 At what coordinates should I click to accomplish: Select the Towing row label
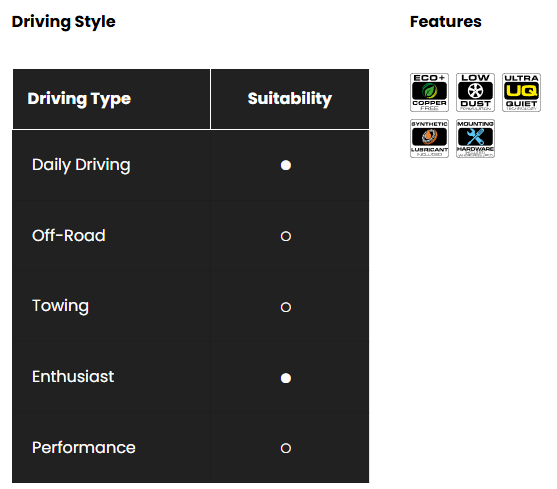pyautogui.click(x=60, y=306)
